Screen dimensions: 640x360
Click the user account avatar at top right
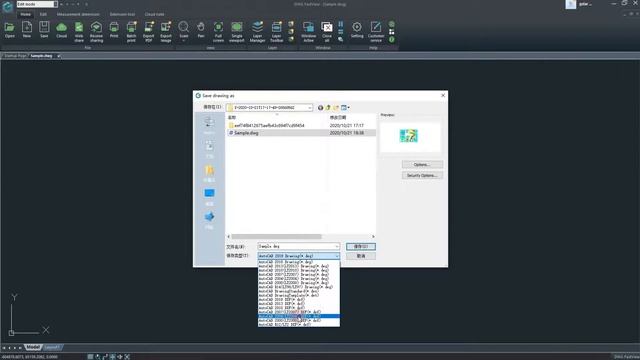(x=571, y=4)
